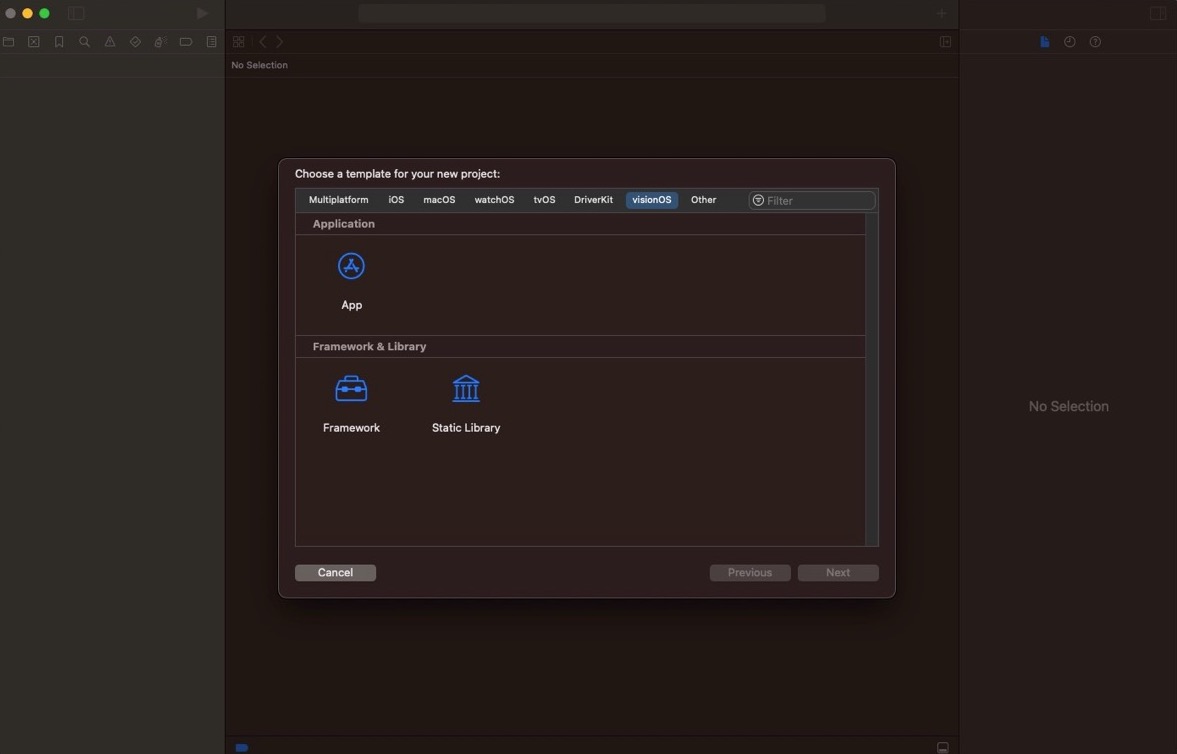Open the Find navigator magnifier icon
This screenshot has height=754, width=1177.
84,42
